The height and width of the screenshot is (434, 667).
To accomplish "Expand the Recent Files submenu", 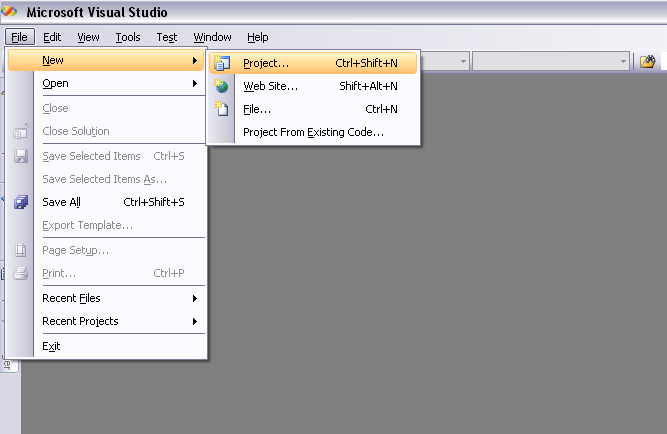I will pyautogui.click(x=195, y=298).
